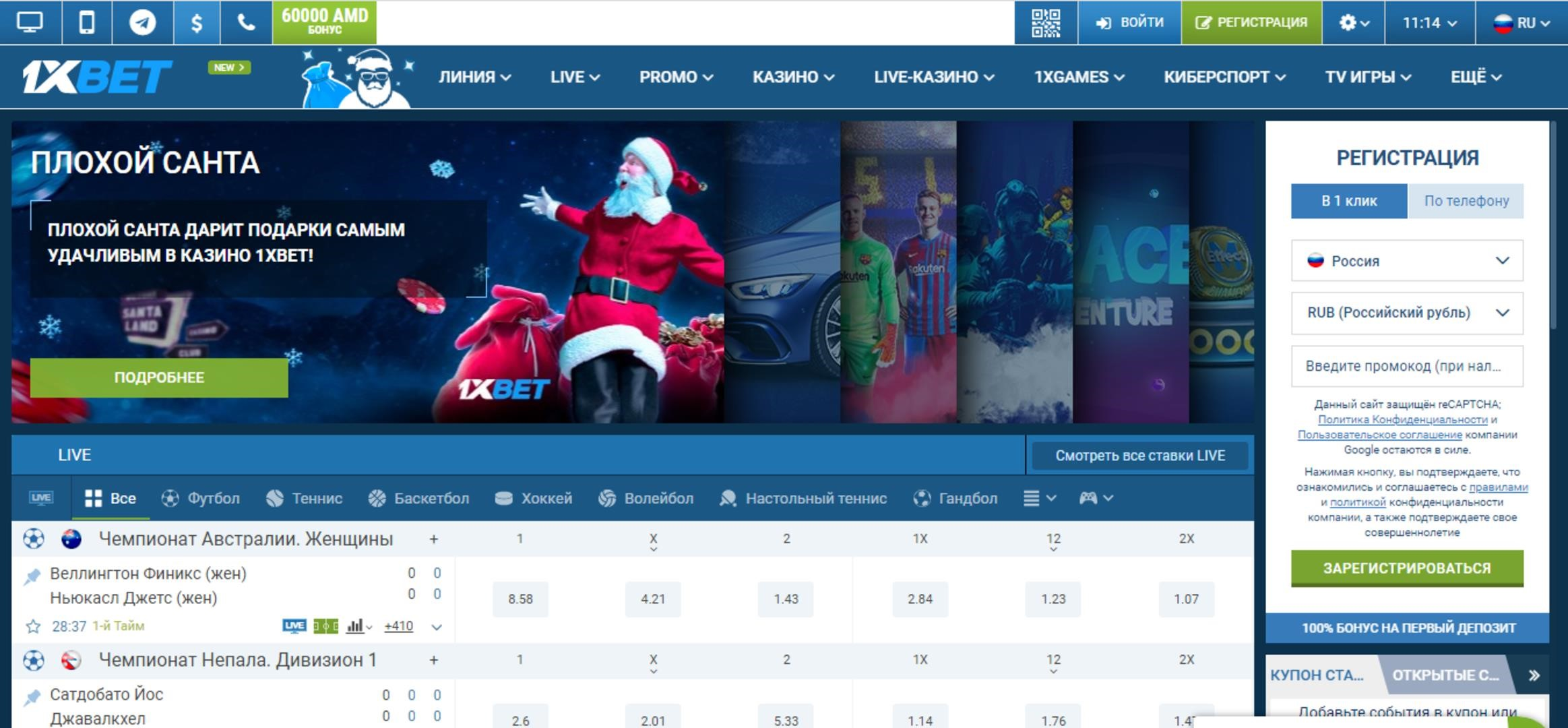The image size is (1568, 728).
Task: Click the Santa Claus promo icon
Action: point(358,78)
